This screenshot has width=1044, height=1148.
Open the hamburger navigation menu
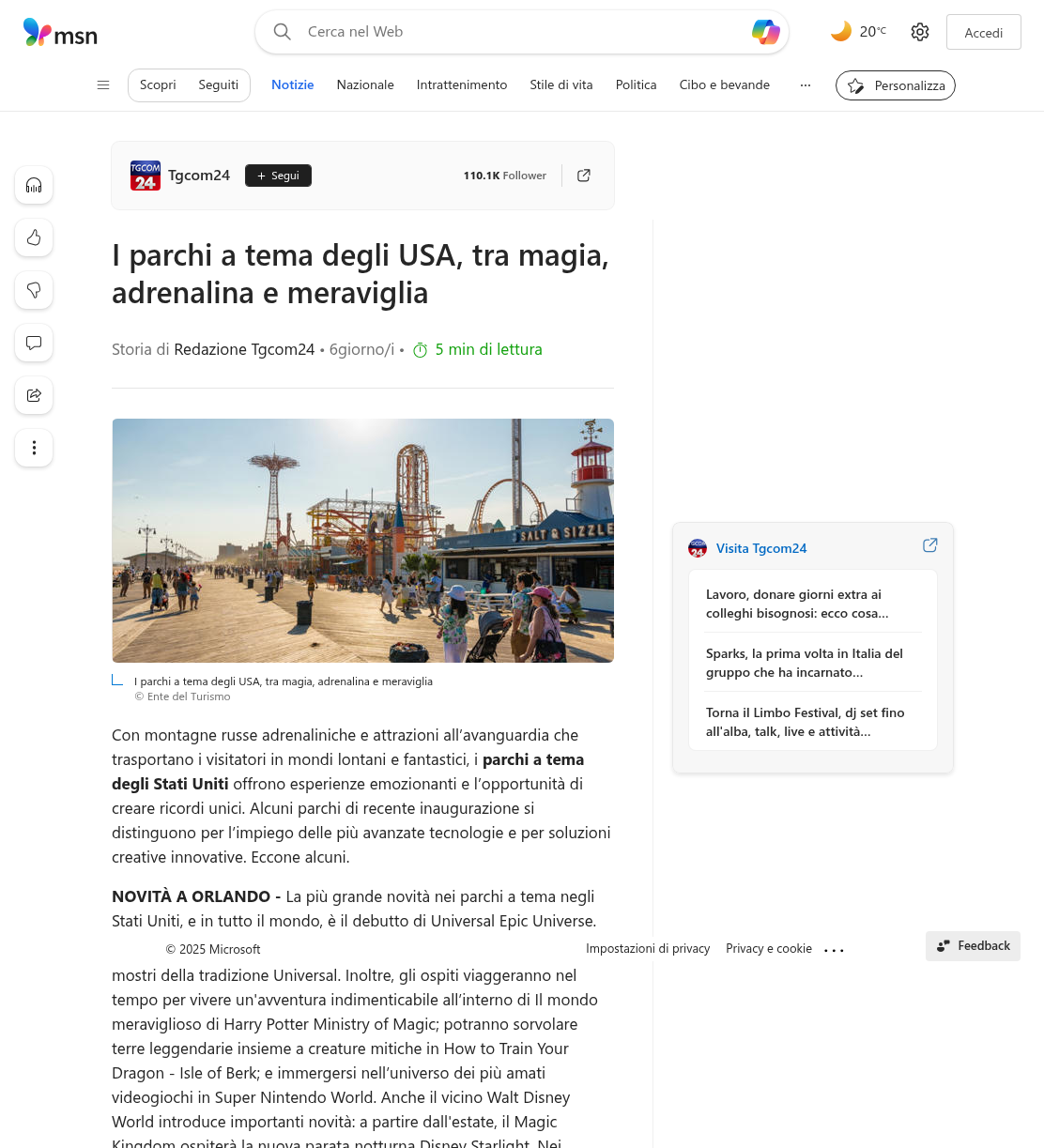pos(103,84)
